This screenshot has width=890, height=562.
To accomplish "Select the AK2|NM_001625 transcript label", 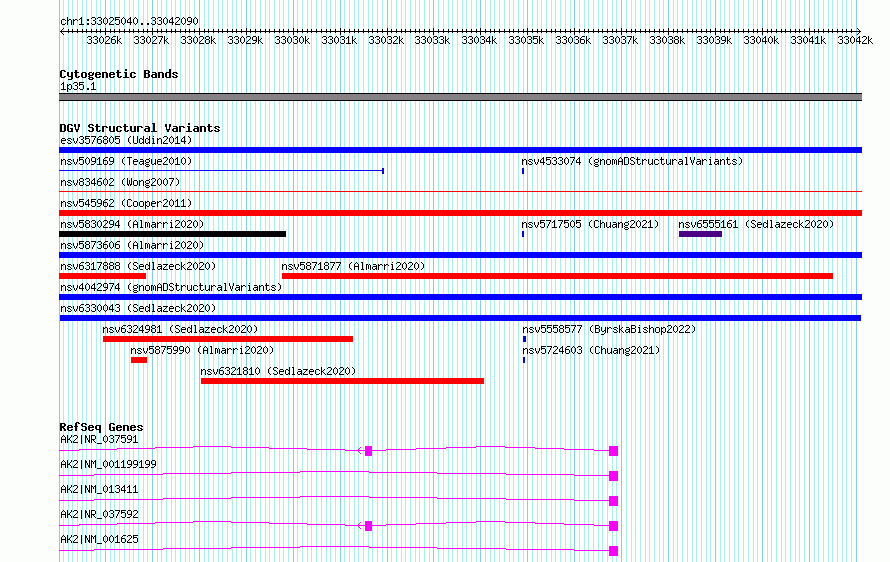I will [99, 539].
